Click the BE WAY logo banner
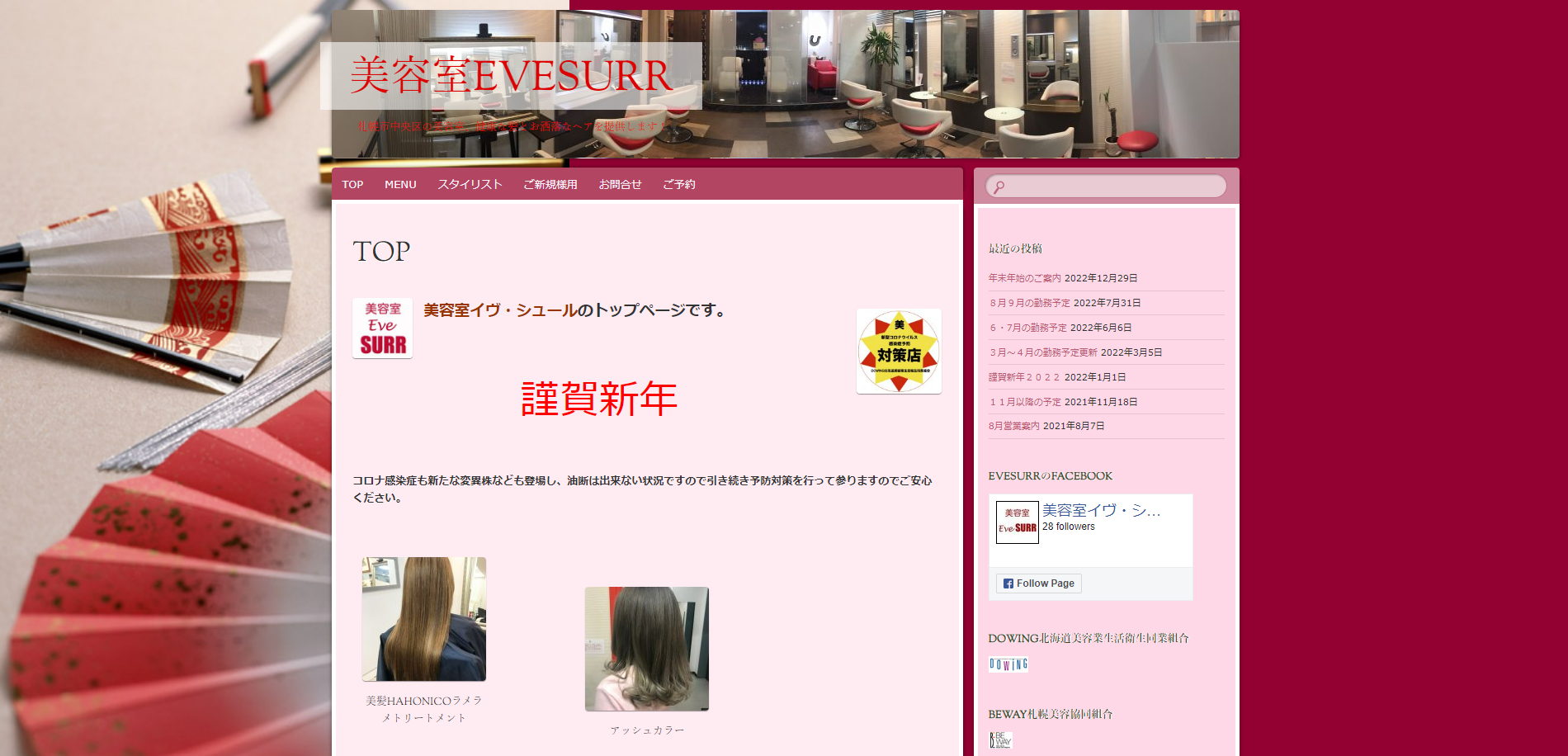Viewport: 1568px width, 756px height. click(1000, 740)
